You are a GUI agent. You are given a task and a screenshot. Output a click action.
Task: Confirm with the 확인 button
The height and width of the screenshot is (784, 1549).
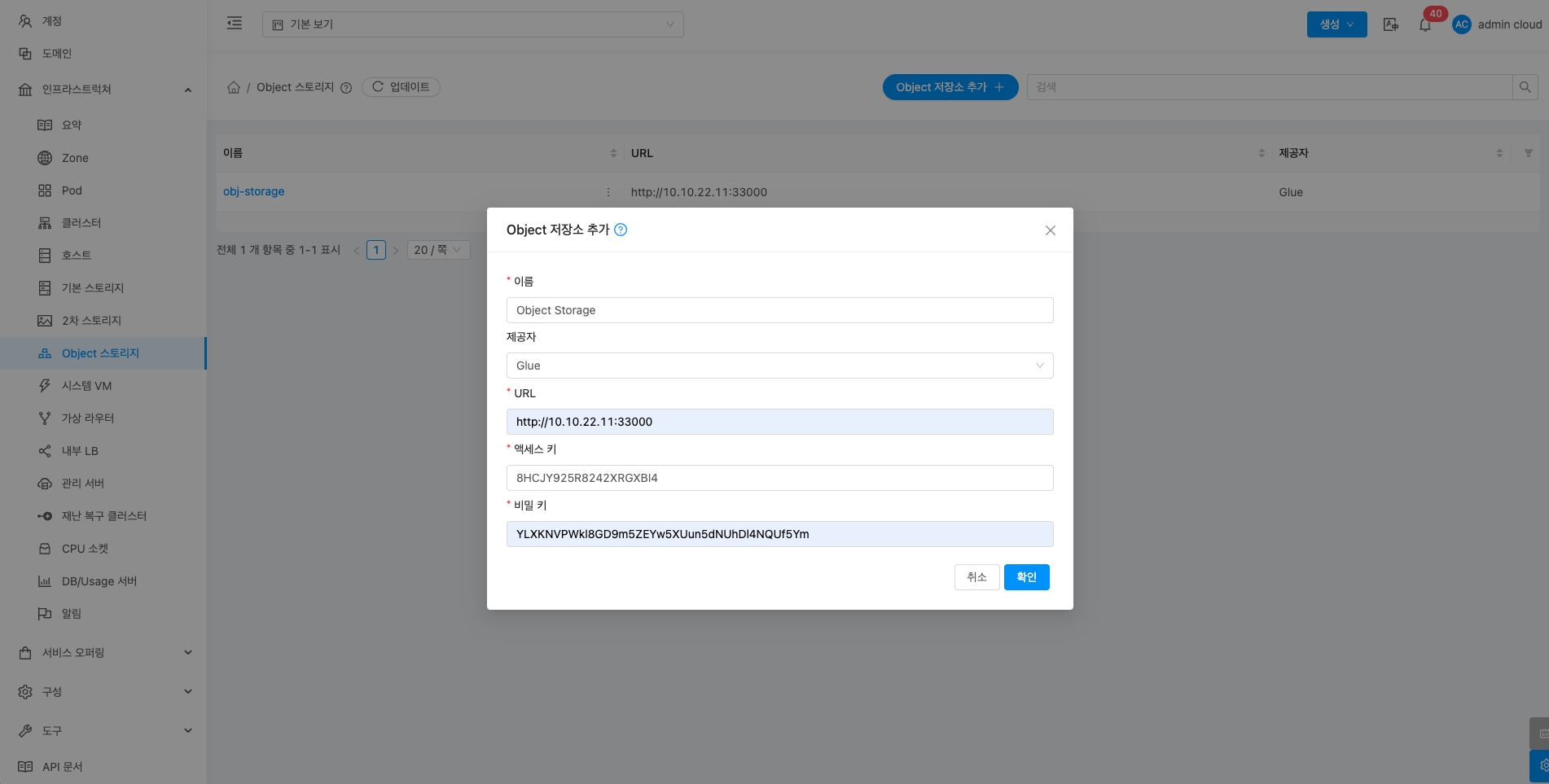[x=1026, y=577]
